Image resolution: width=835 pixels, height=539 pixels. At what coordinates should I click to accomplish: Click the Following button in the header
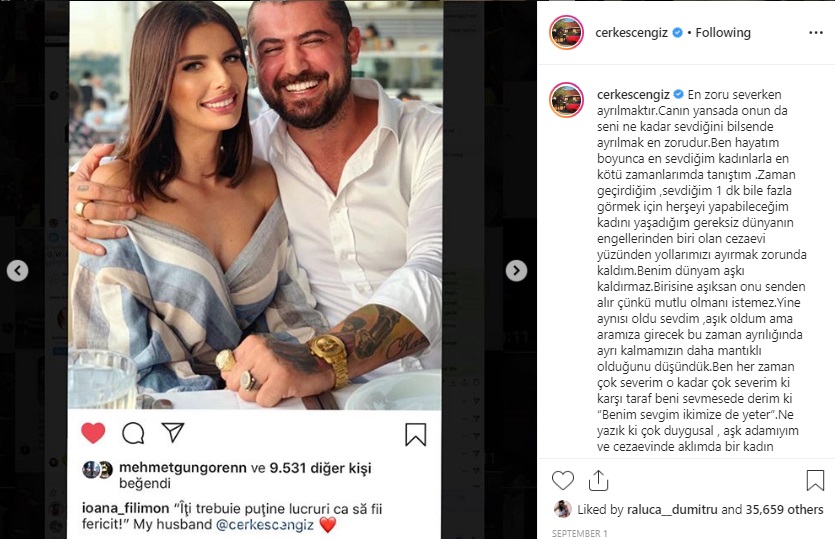(x=723, y=32)
